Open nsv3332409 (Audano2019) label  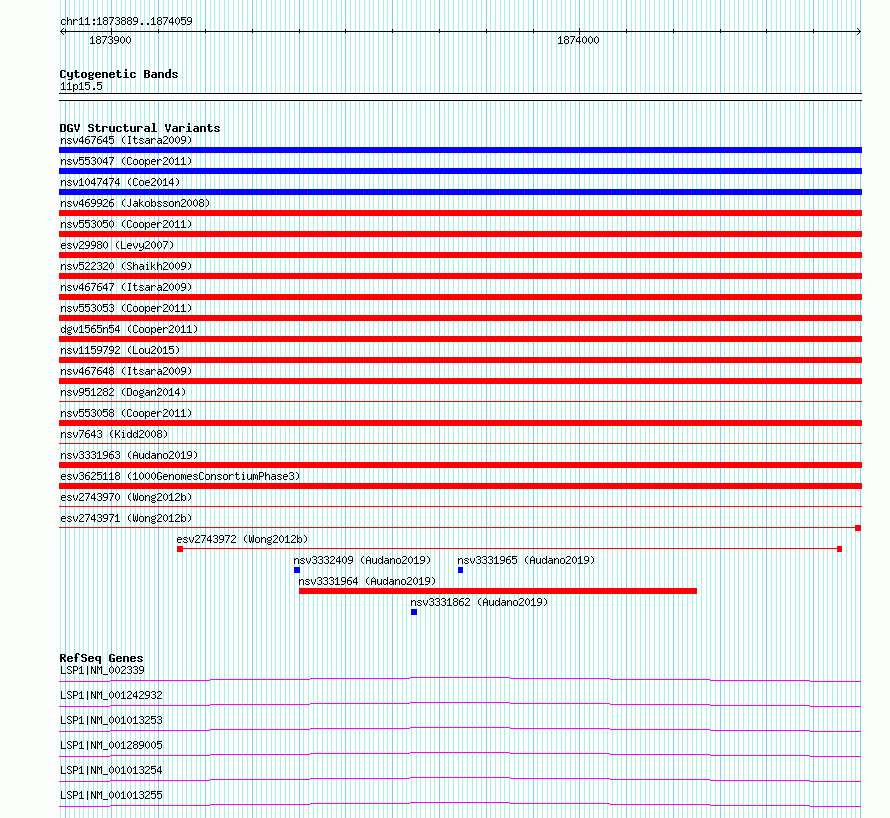(362, 560)
